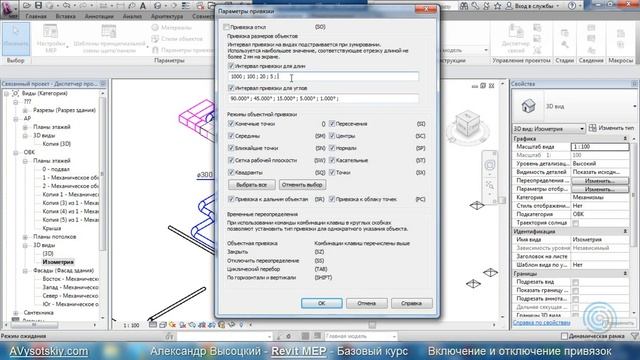Click the detail level icon in view control bar

tap(153, 325)
